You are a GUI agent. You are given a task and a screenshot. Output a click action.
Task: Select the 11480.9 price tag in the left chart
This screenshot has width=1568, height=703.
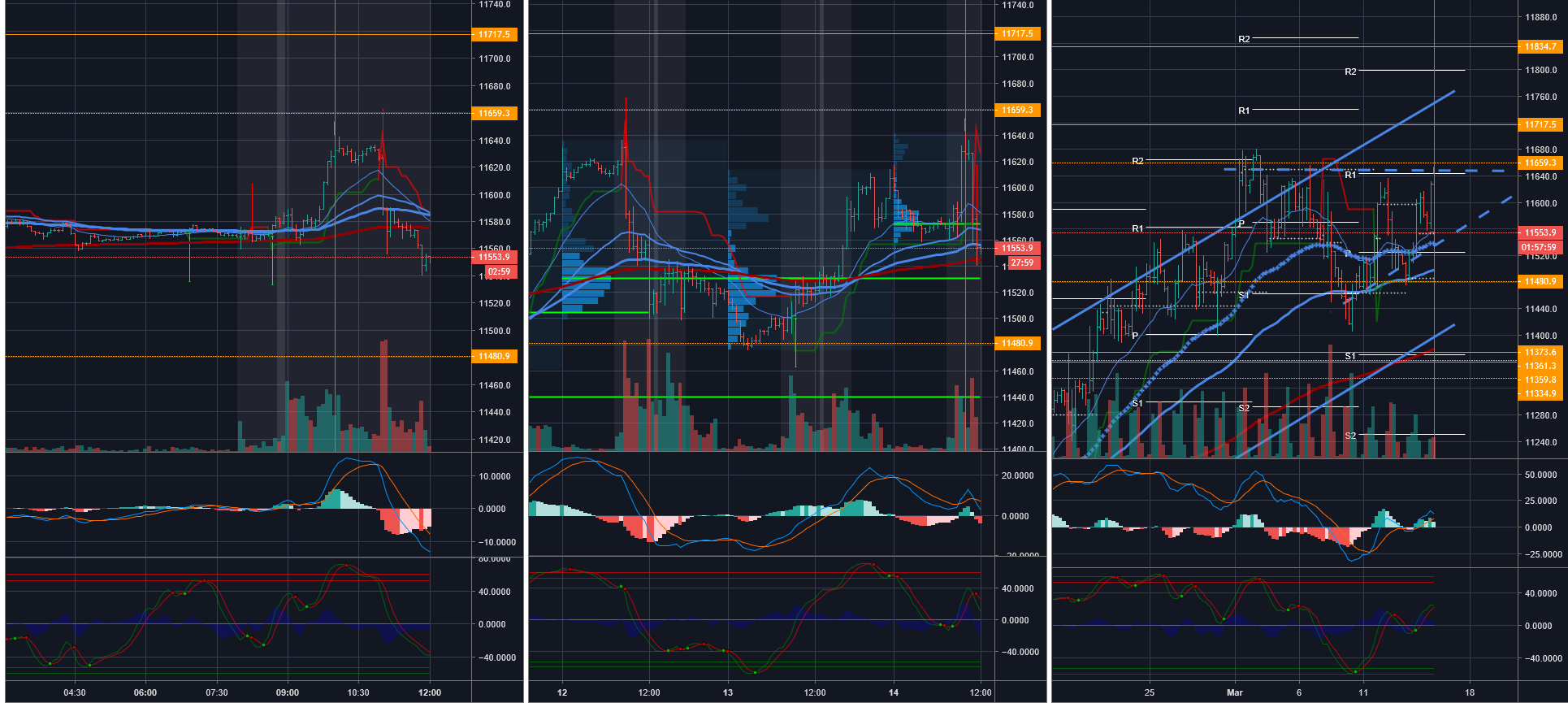(494, 356)
